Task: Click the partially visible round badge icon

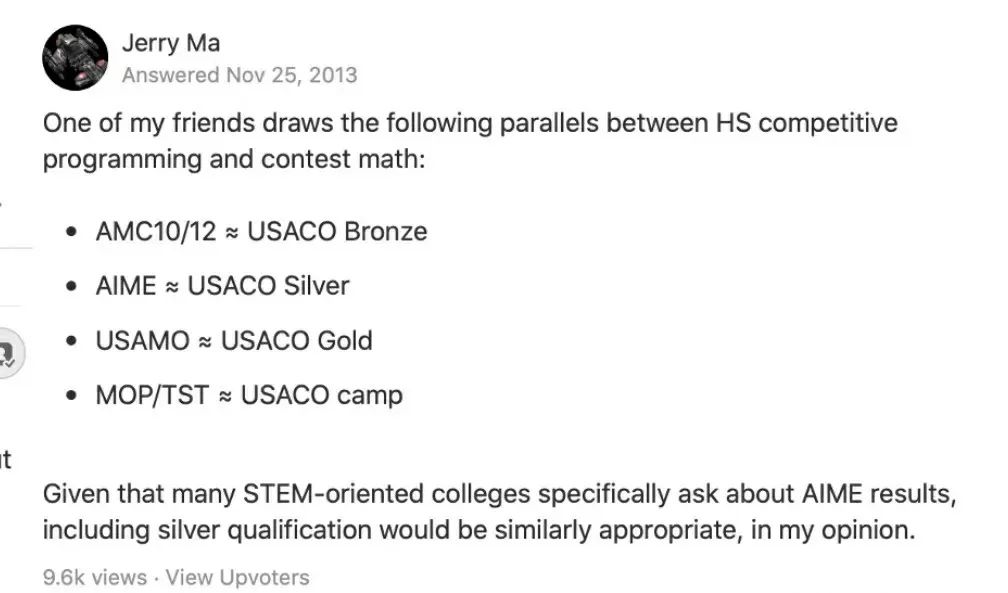Action: tap(11, 353)
